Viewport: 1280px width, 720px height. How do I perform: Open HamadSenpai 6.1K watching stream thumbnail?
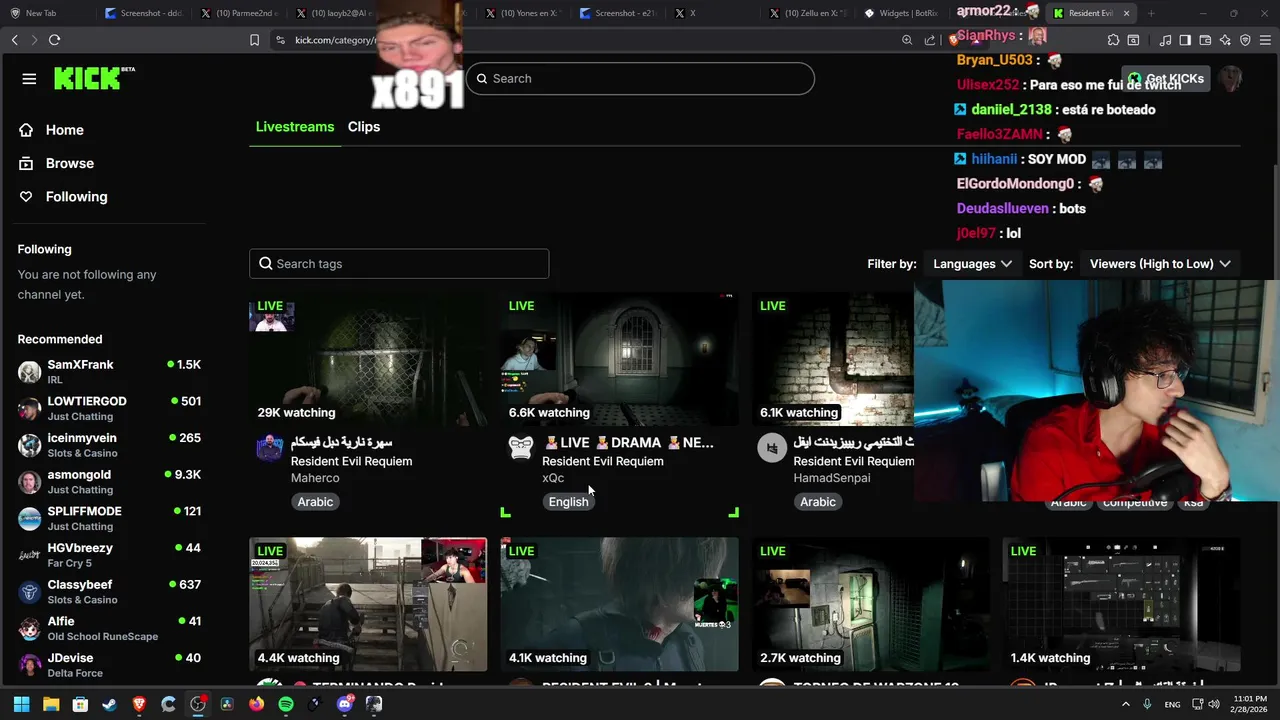tap(833, 359)
